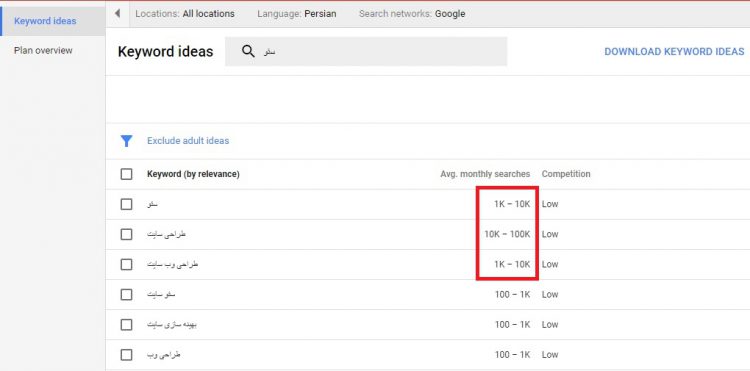This screenshot has height=371, width=750.
Task: Click the سئو keyword in the first row
Action: click(x=153, y=204)
